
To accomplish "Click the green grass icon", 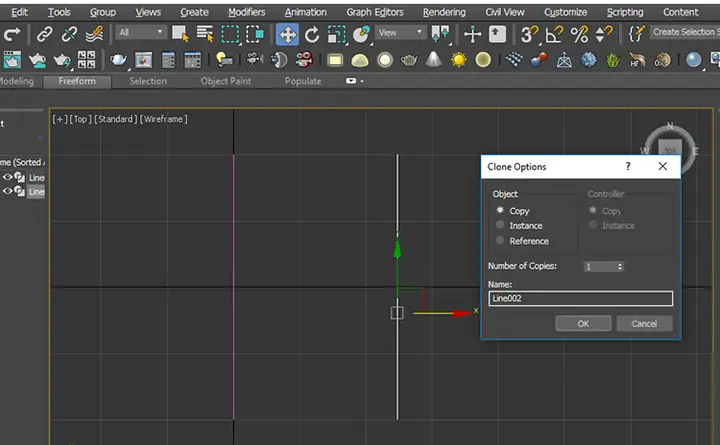I will click(613, 60).
